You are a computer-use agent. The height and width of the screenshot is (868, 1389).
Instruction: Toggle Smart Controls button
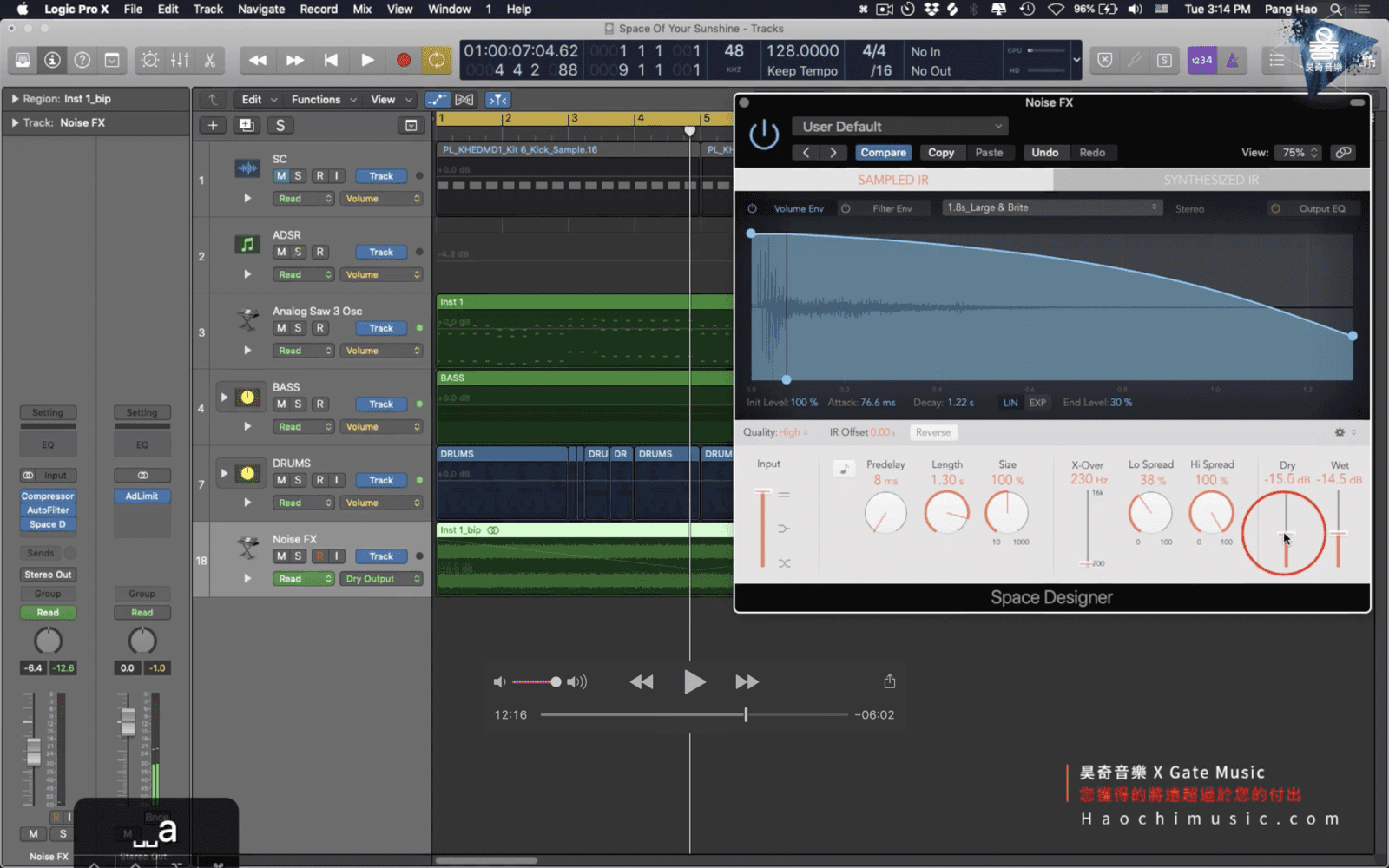[150, 60]
